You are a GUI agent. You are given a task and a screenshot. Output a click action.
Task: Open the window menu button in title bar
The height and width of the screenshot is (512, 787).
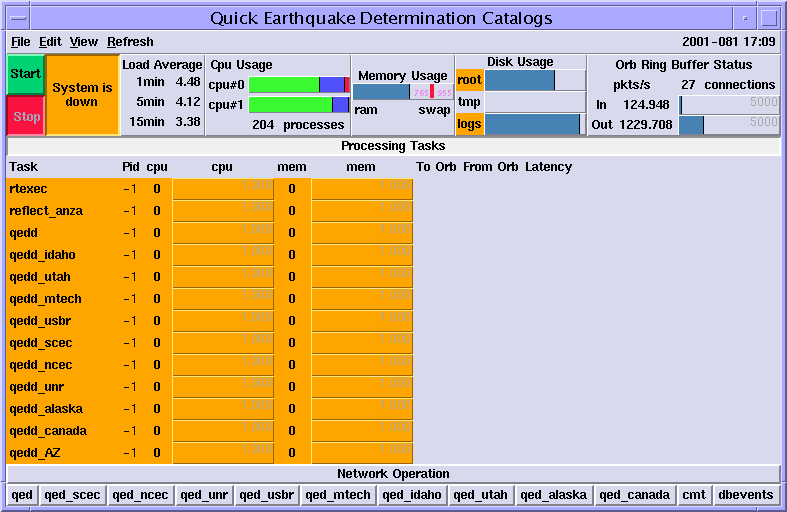point(19,19)
